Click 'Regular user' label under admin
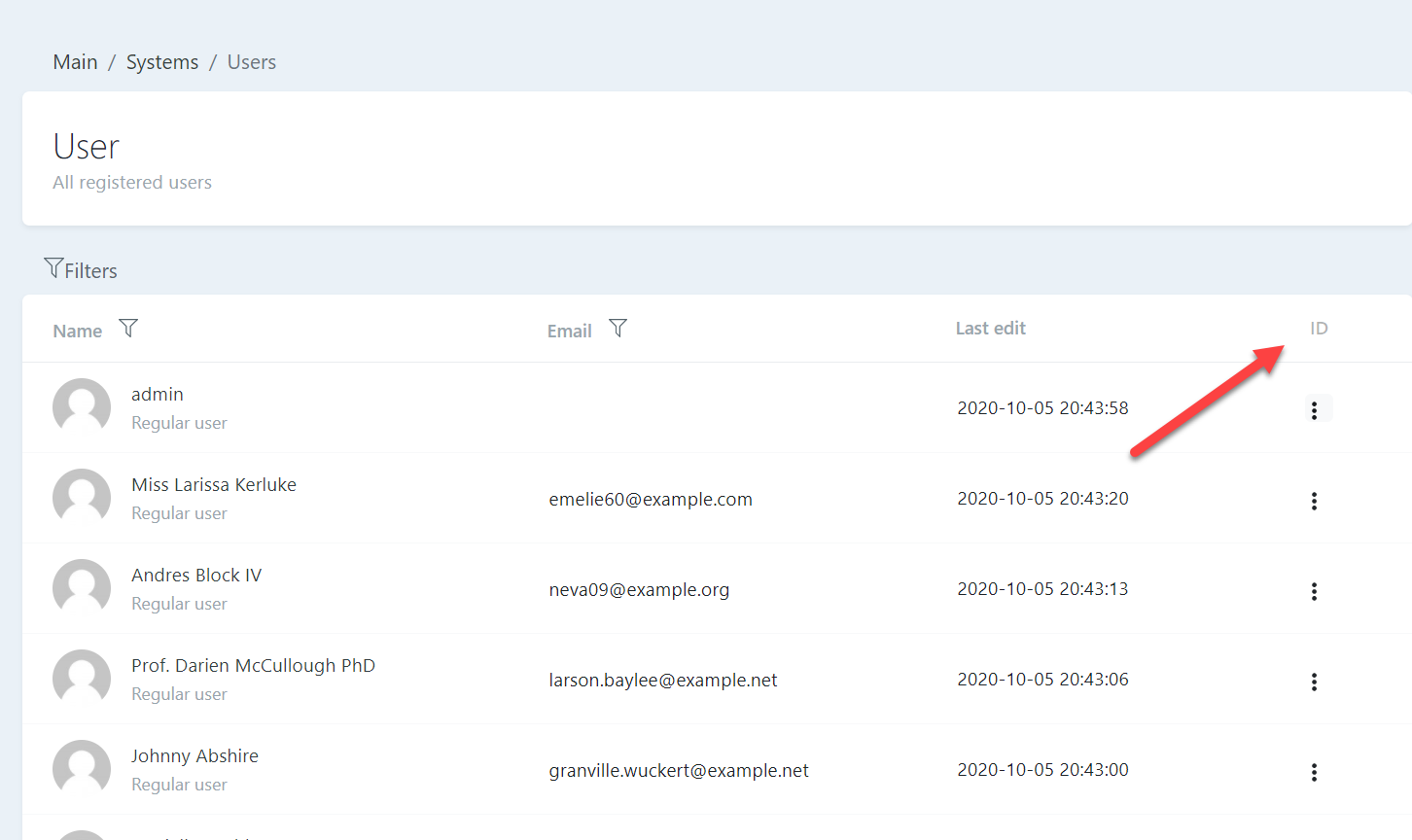Image resolution: width=1412 pixels, height=840 pixels. [179, 423]
